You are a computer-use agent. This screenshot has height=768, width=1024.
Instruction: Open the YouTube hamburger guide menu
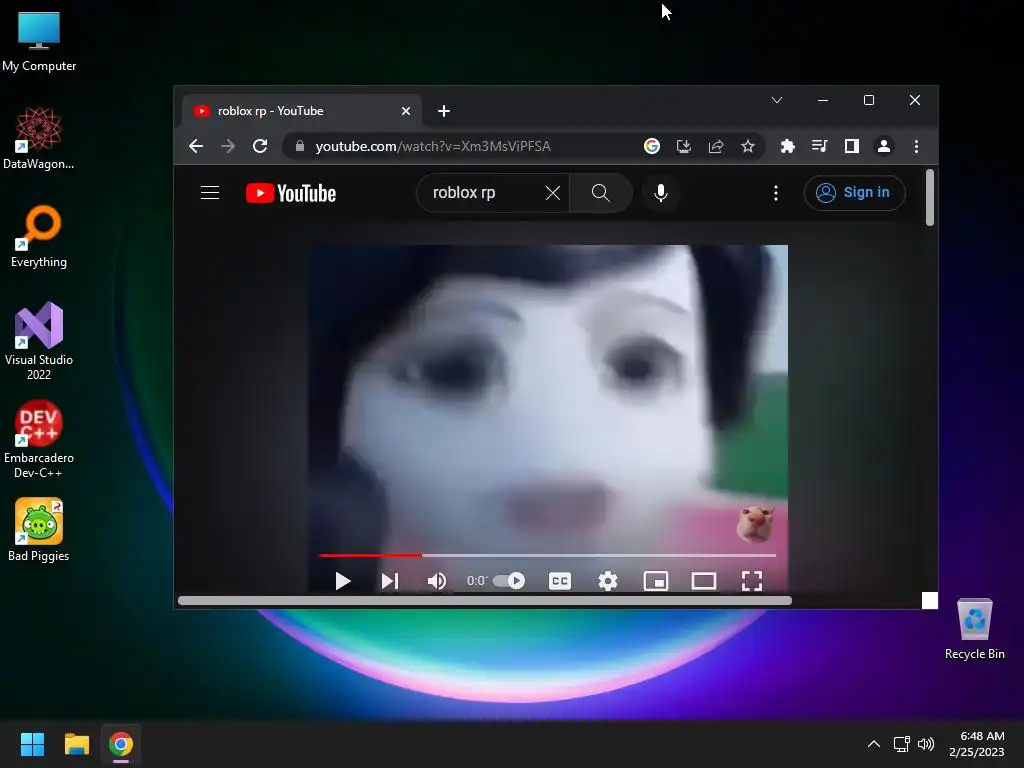(210, 193)
